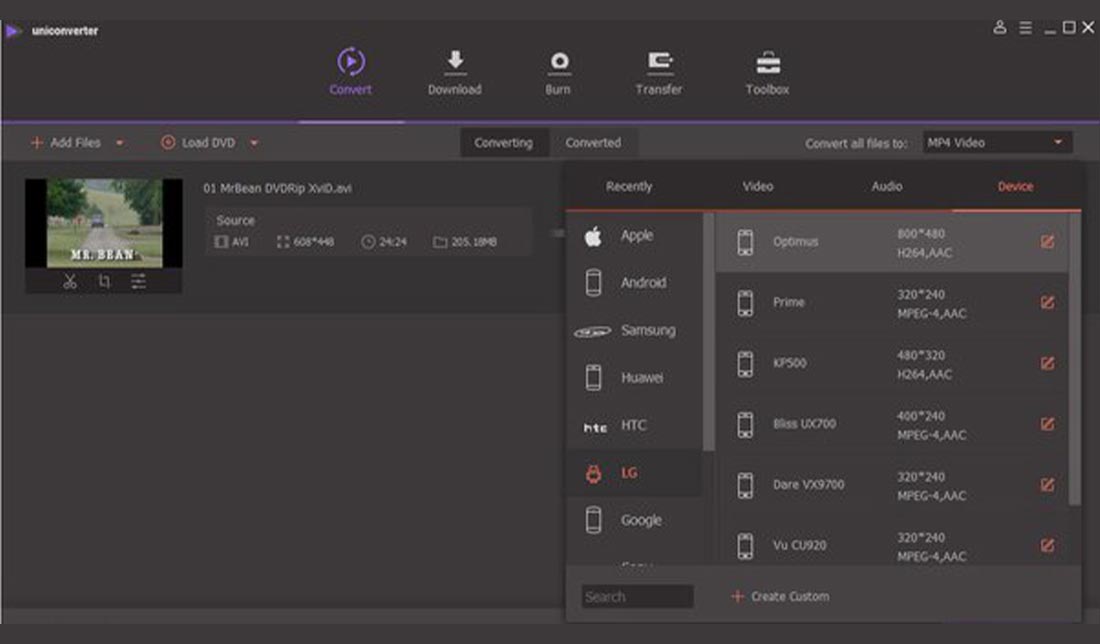Switch to the Video format tab
1100x644 pixels.
pos(757,187)
